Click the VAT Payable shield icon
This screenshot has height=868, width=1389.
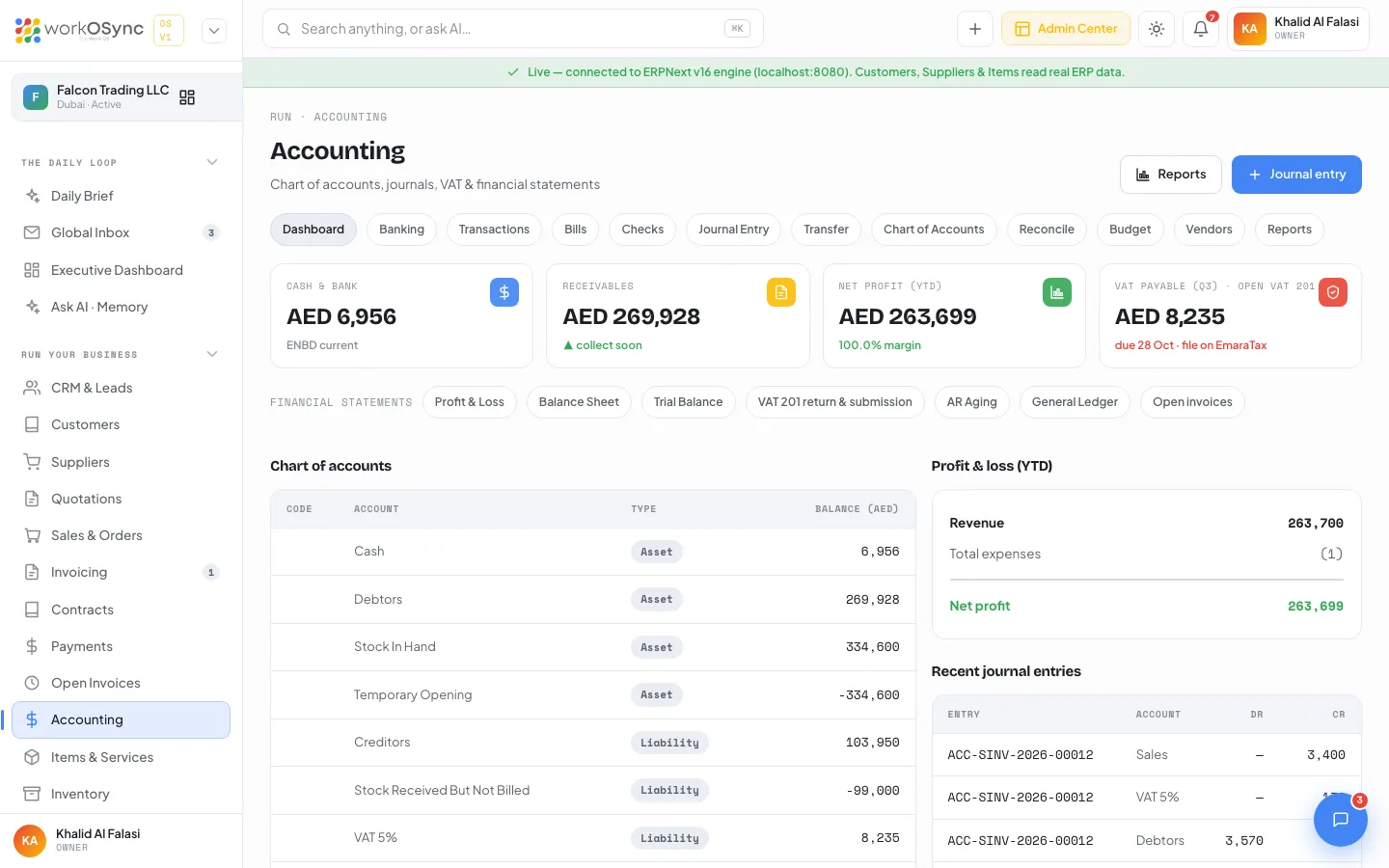coord(1333,292)
